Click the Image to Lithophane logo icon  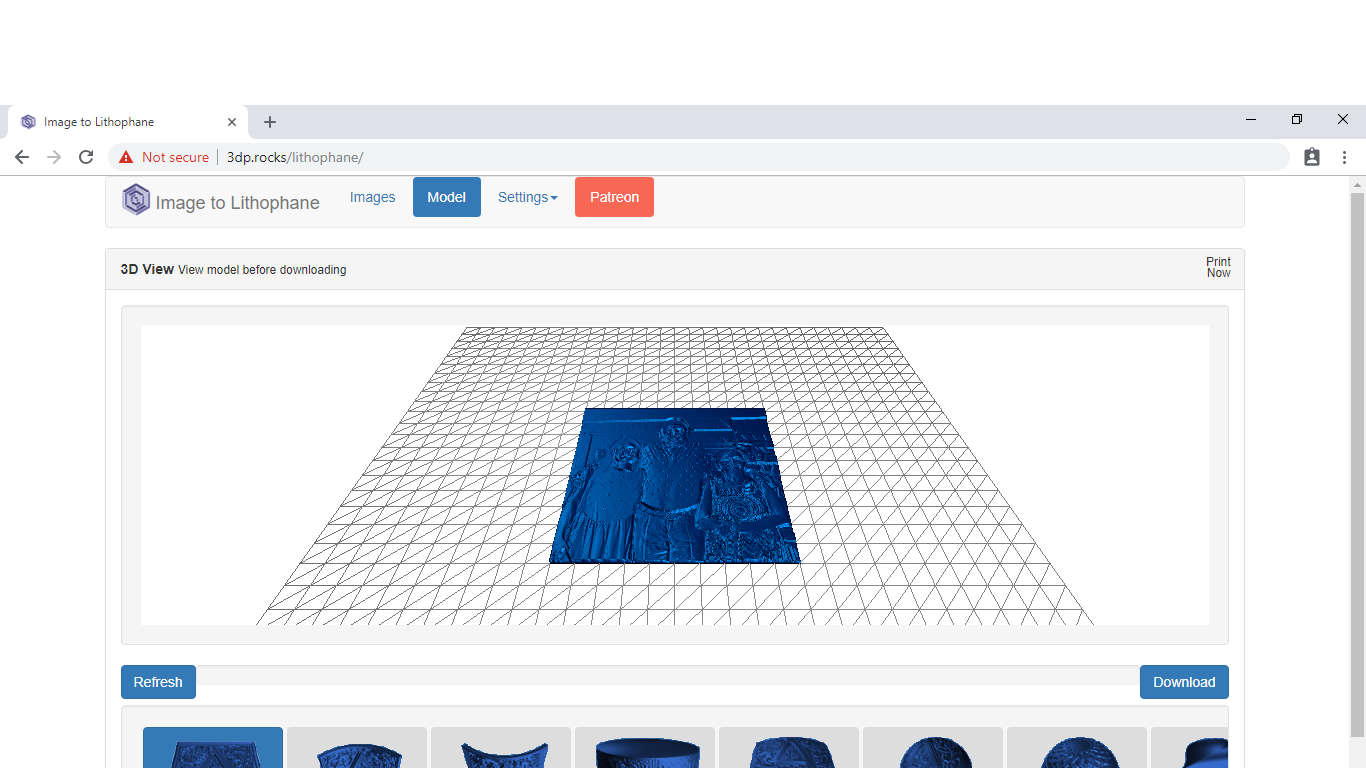[136, 199]
